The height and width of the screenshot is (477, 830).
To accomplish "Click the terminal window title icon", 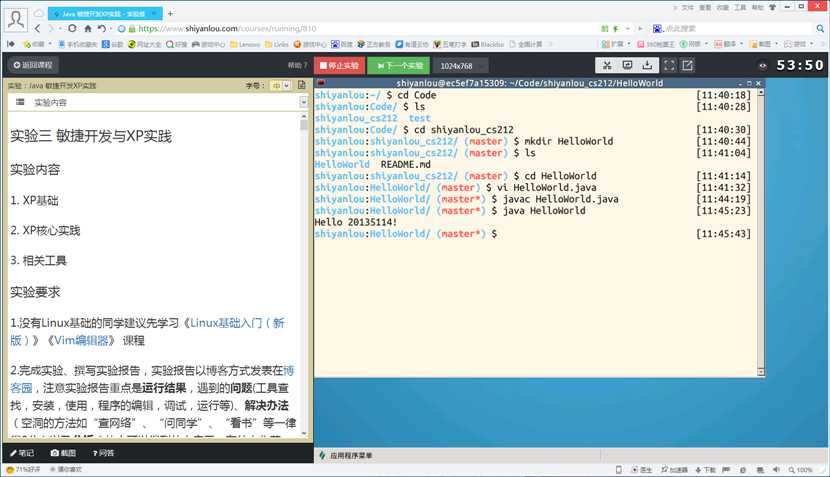I will click(x=320, y=83).
